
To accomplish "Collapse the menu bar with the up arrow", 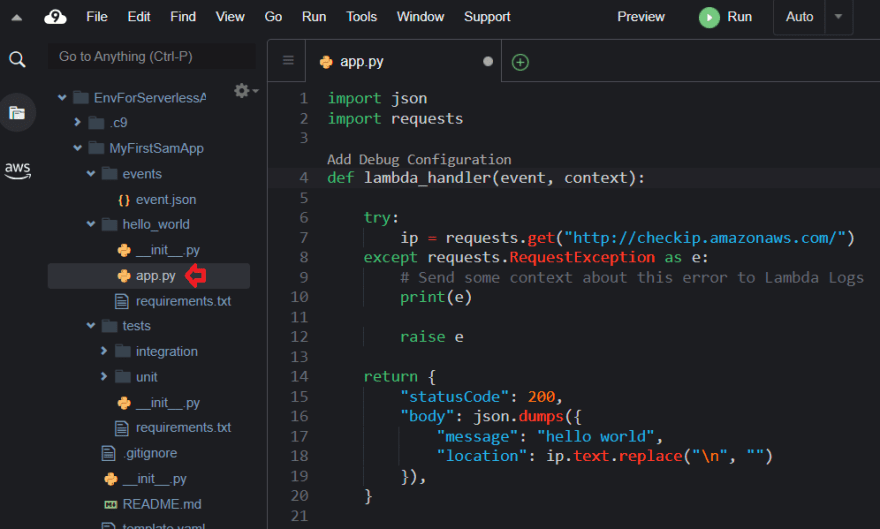I will click(17, 17).
